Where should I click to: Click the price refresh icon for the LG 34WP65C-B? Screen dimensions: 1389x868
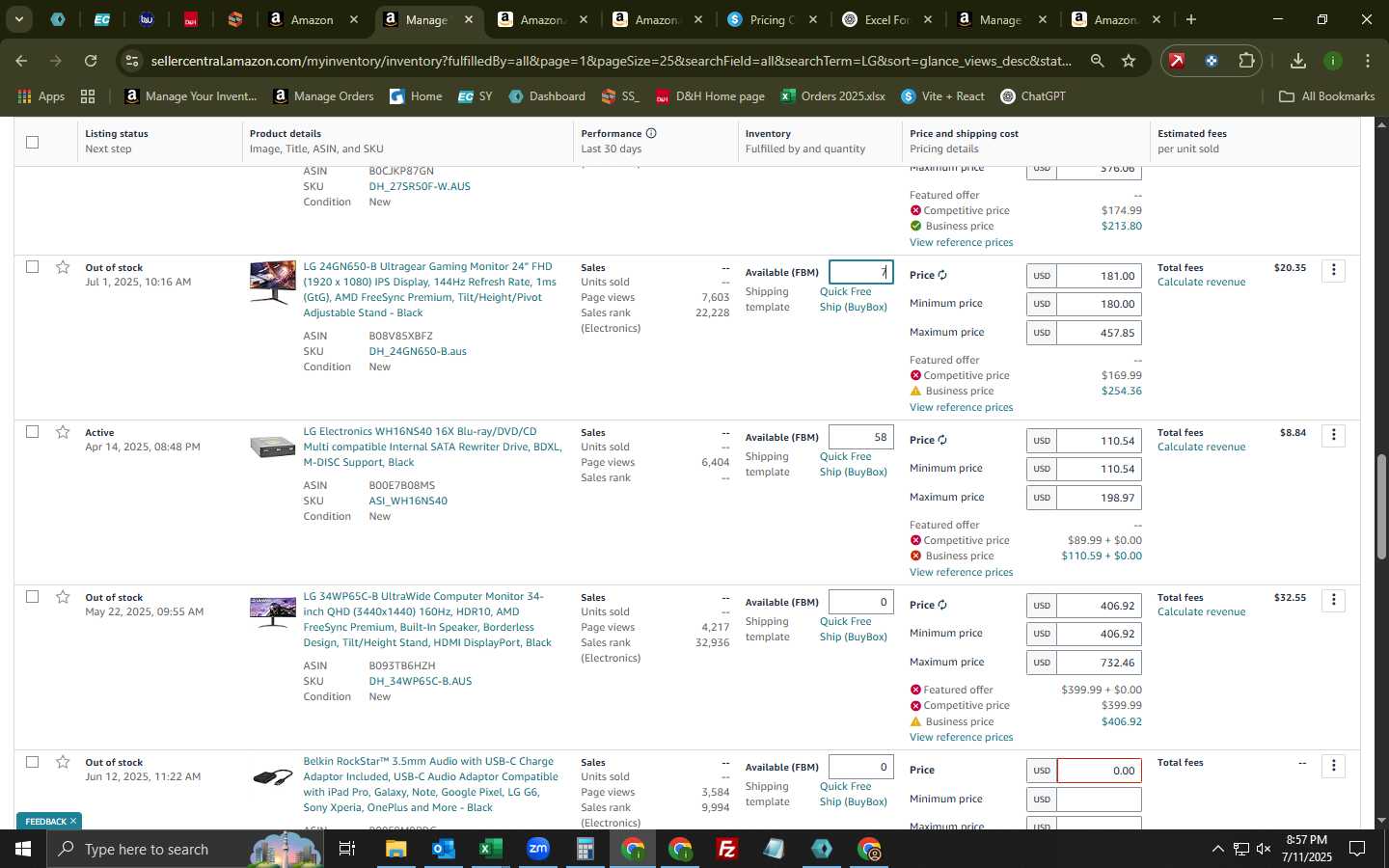click(x=942, y=605)
